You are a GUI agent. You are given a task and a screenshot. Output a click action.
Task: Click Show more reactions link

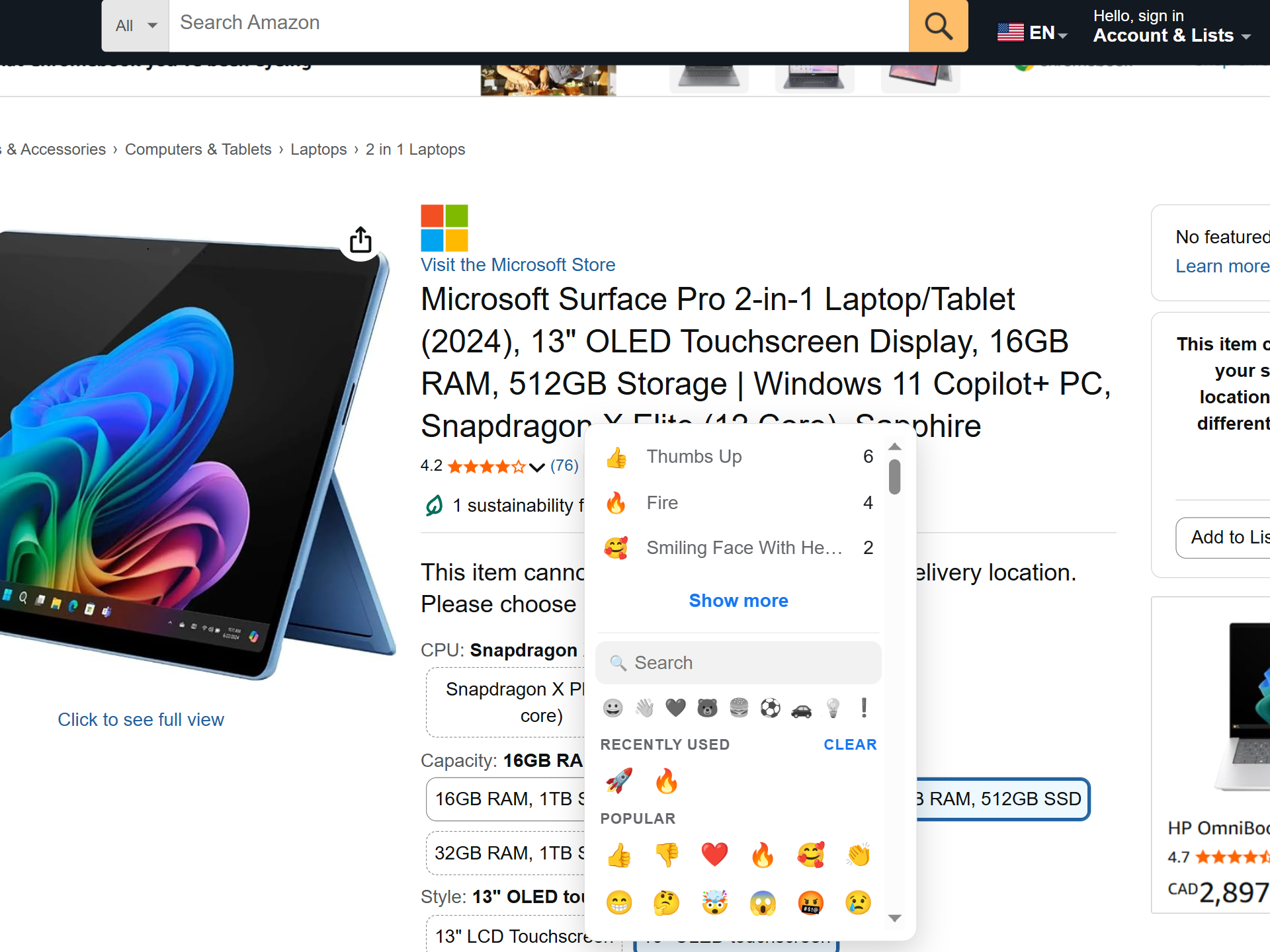739,600
